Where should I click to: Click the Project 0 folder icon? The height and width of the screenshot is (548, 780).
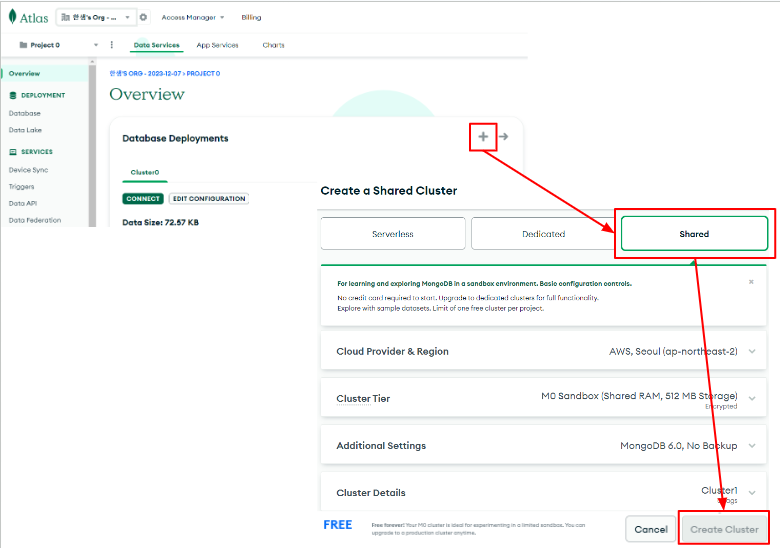pos(23,45)
